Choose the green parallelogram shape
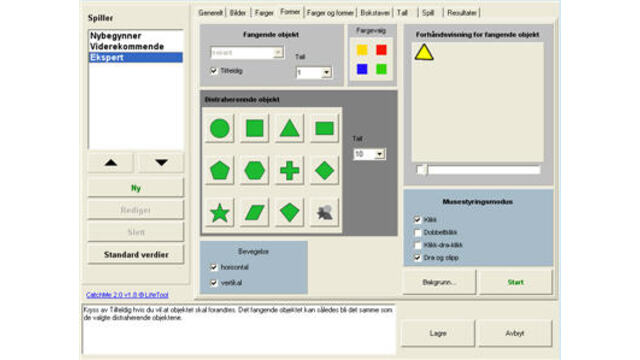 click(254, 212)
